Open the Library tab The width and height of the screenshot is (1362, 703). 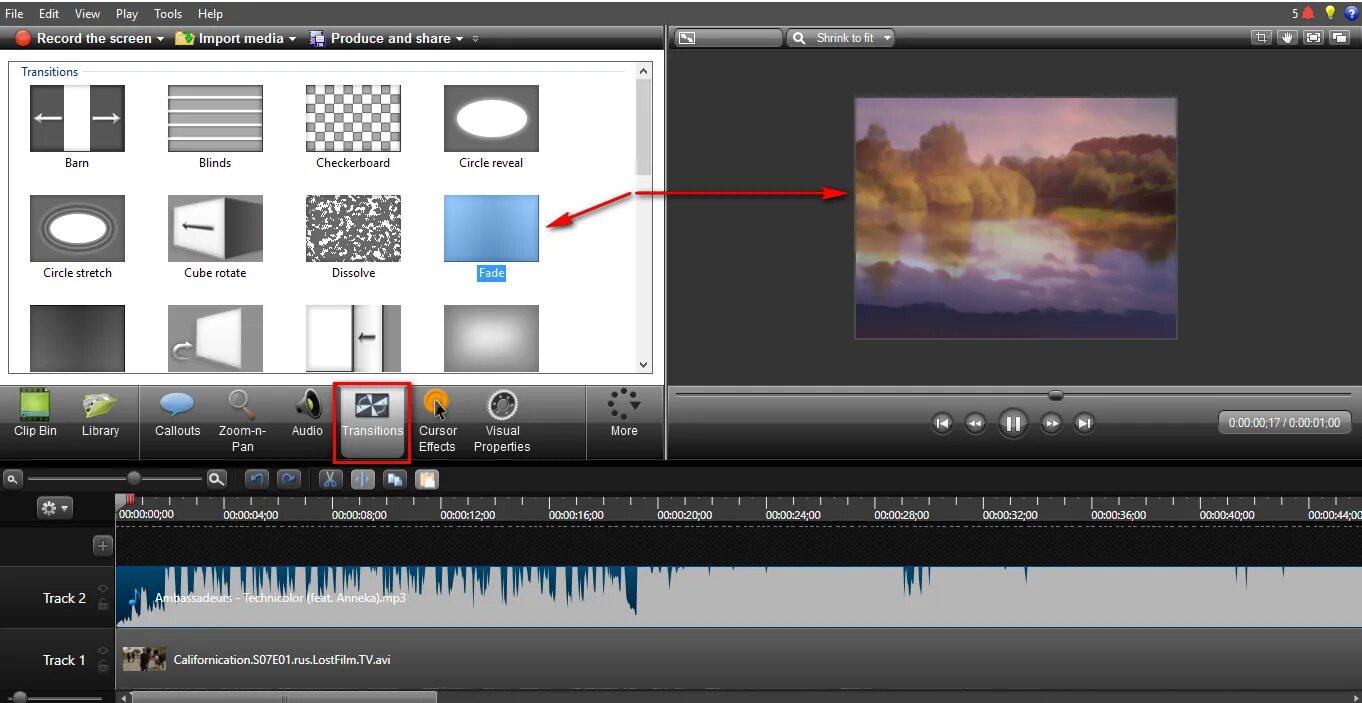pos(100,414)
